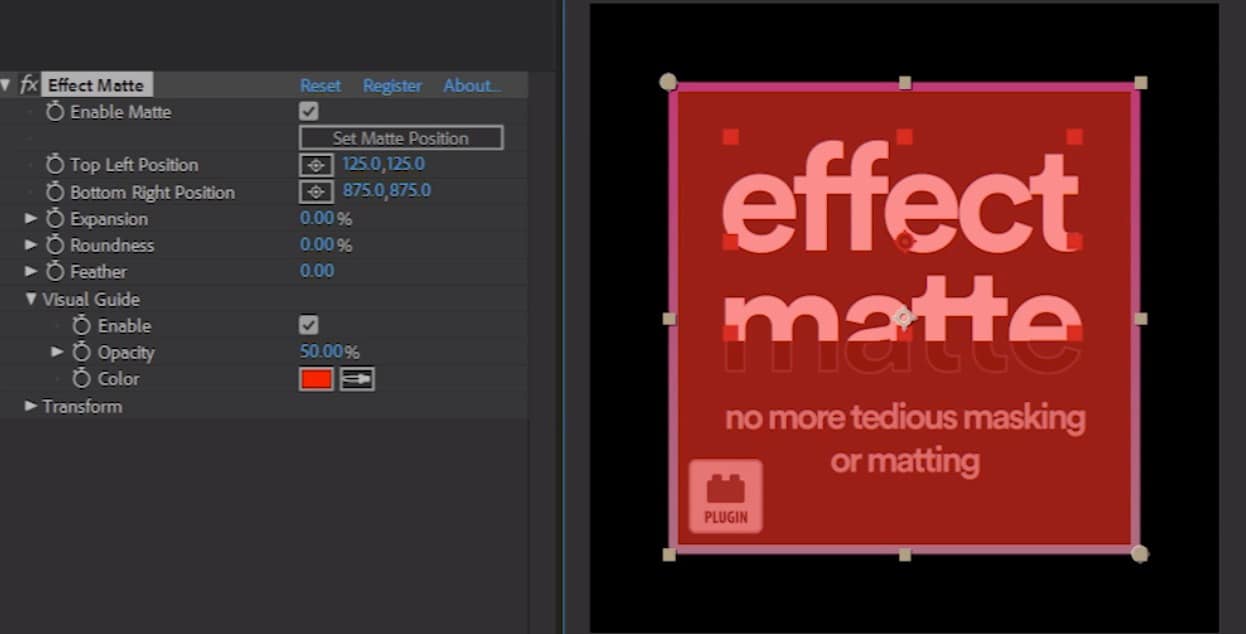Click the bottom-left layer bounding box handle

[669, 554]
